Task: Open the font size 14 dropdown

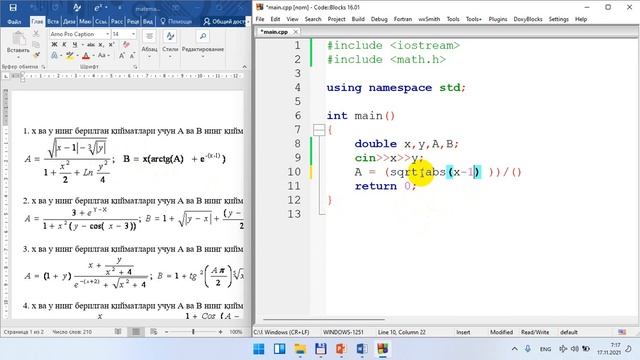Action: pos(133,34)
